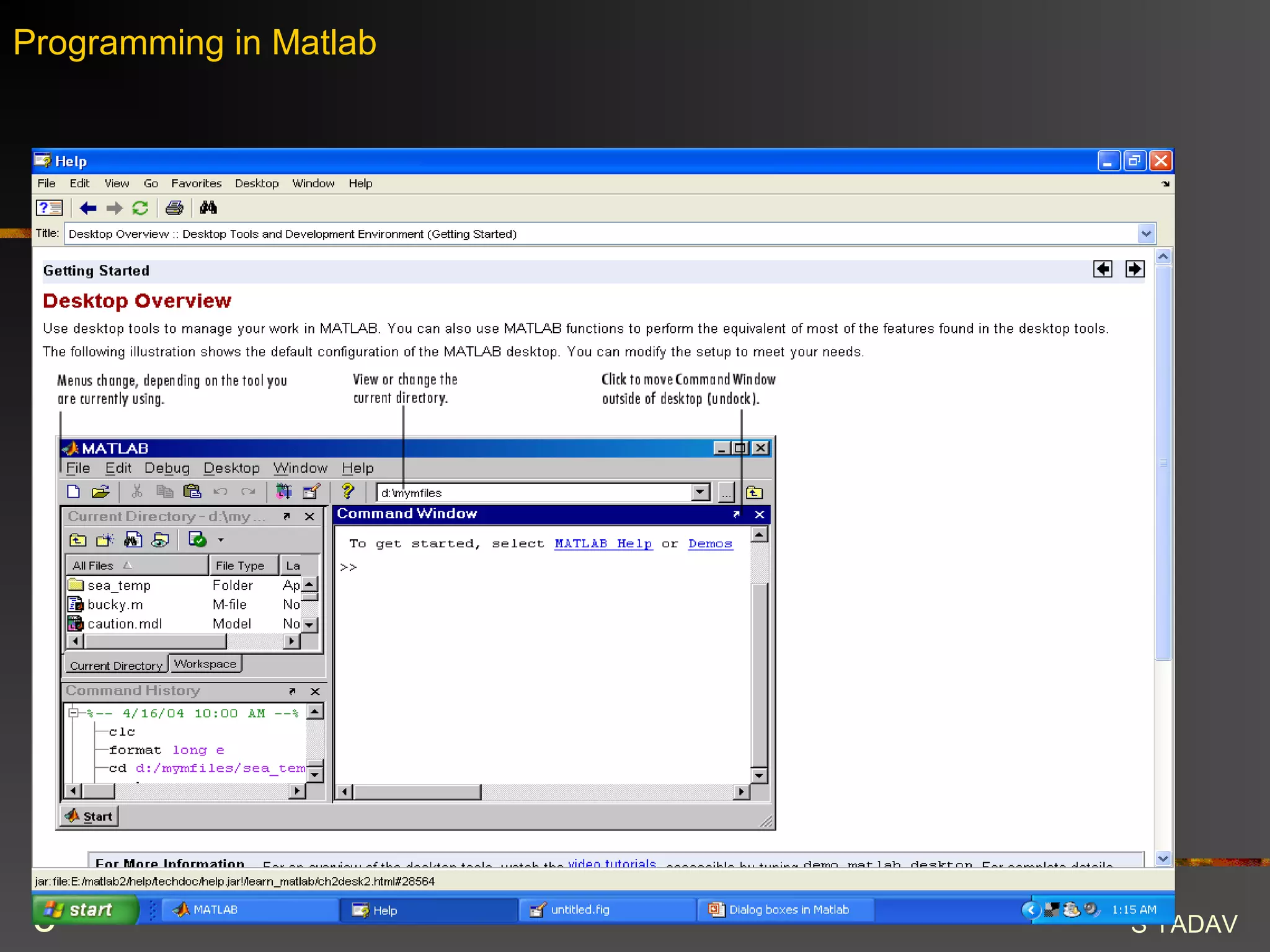This screenshot has width=1270, height=952.
Task: Select the clc entry in Command History
Action: coord(122,732)
